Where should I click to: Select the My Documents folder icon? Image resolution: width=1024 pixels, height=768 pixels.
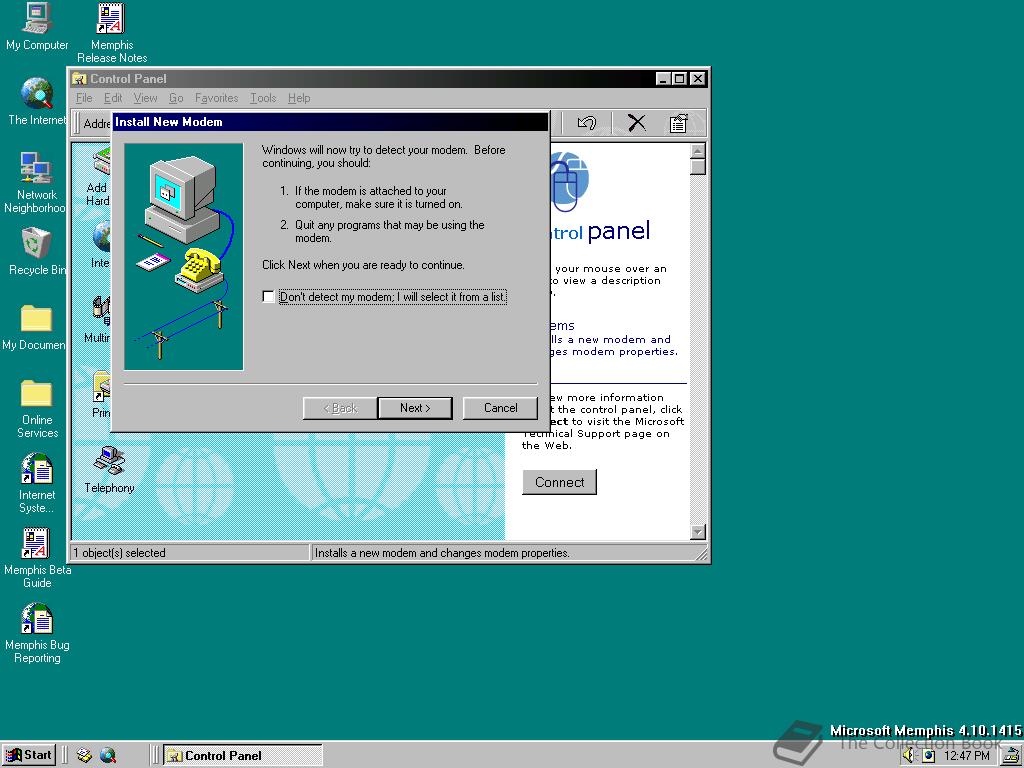tap(34, 327)
